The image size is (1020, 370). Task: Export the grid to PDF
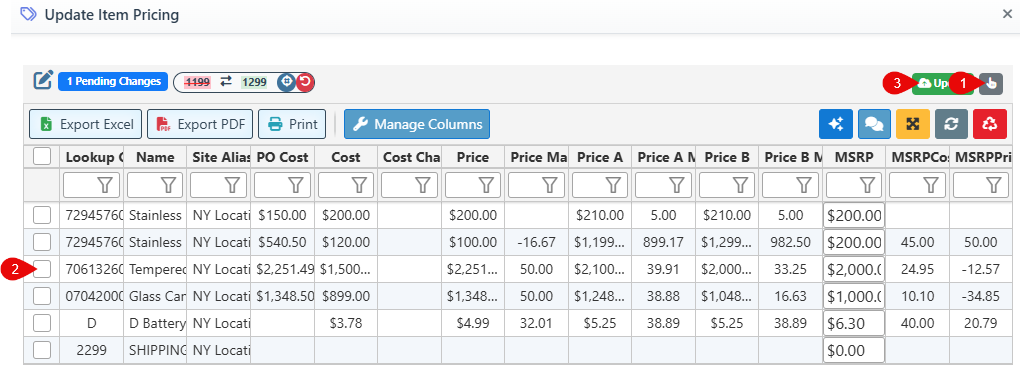(200, 124)
